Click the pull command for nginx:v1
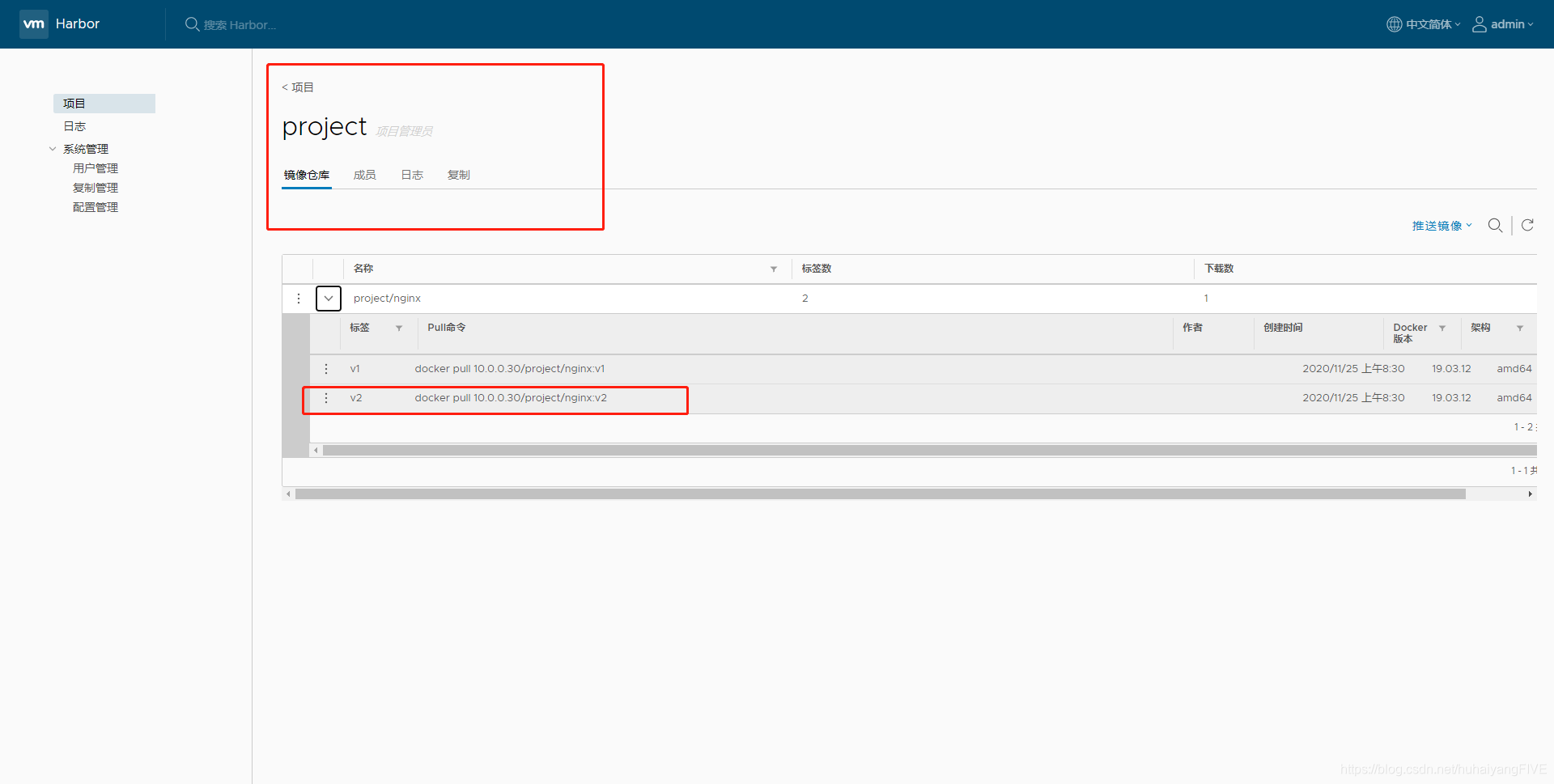The height and width of the screenshot is (784, 1554). (510, 369)
